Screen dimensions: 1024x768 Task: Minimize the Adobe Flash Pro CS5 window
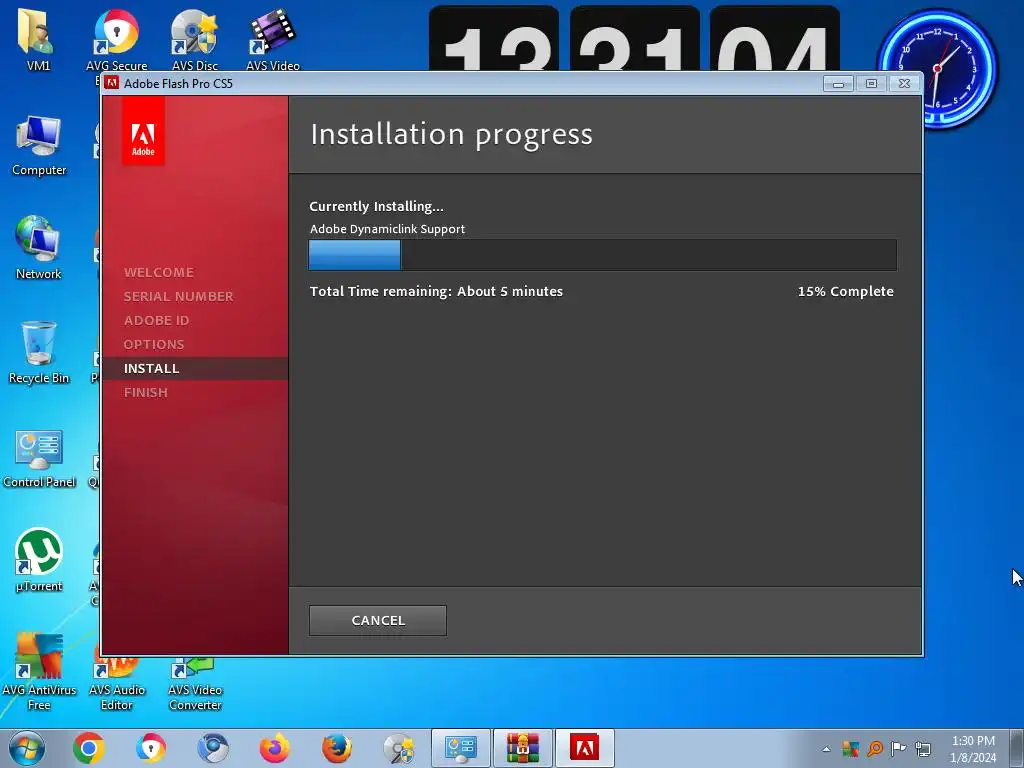coord(838,84)
